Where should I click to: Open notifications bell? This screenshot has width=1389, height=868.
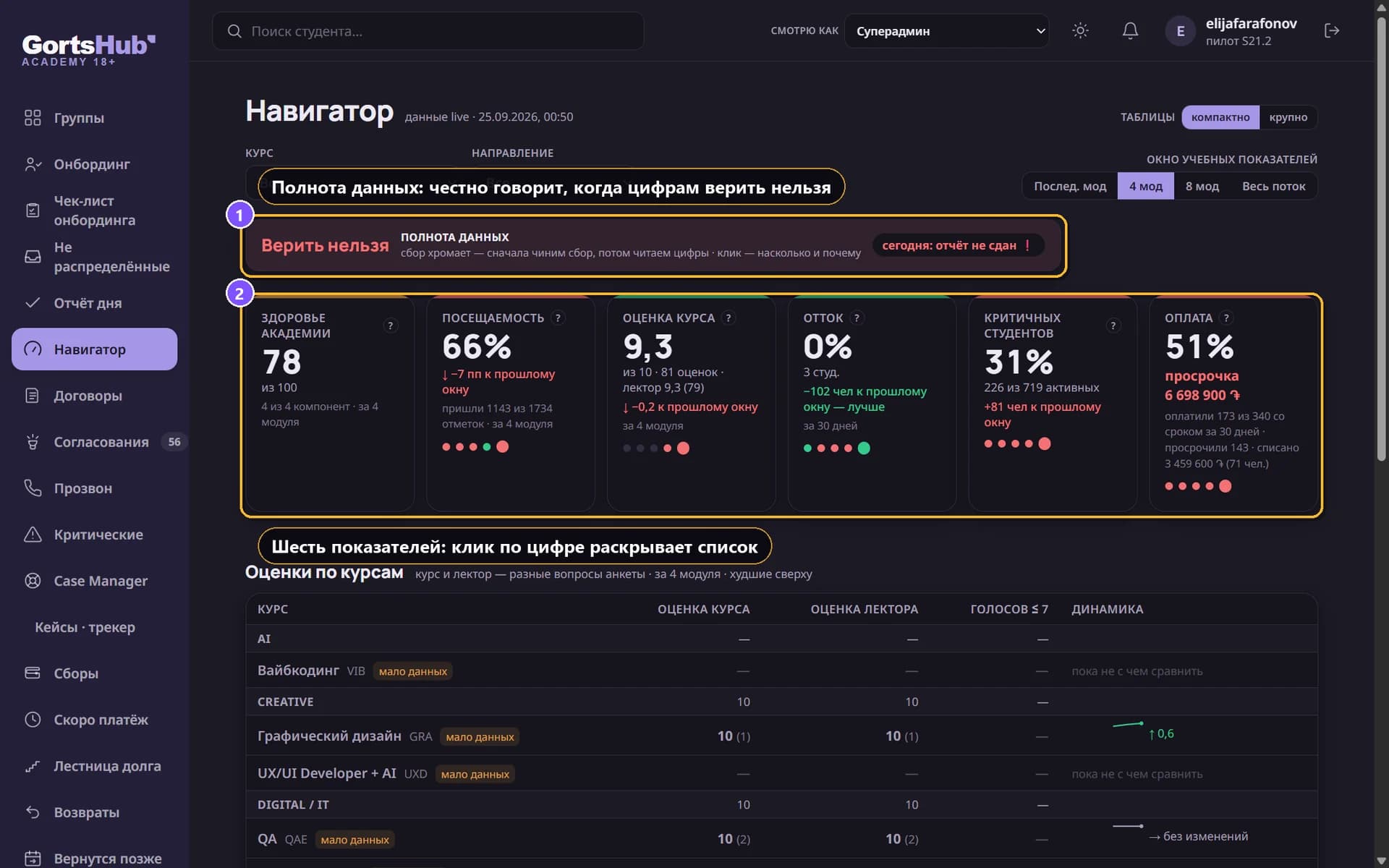coord(1130,30)
